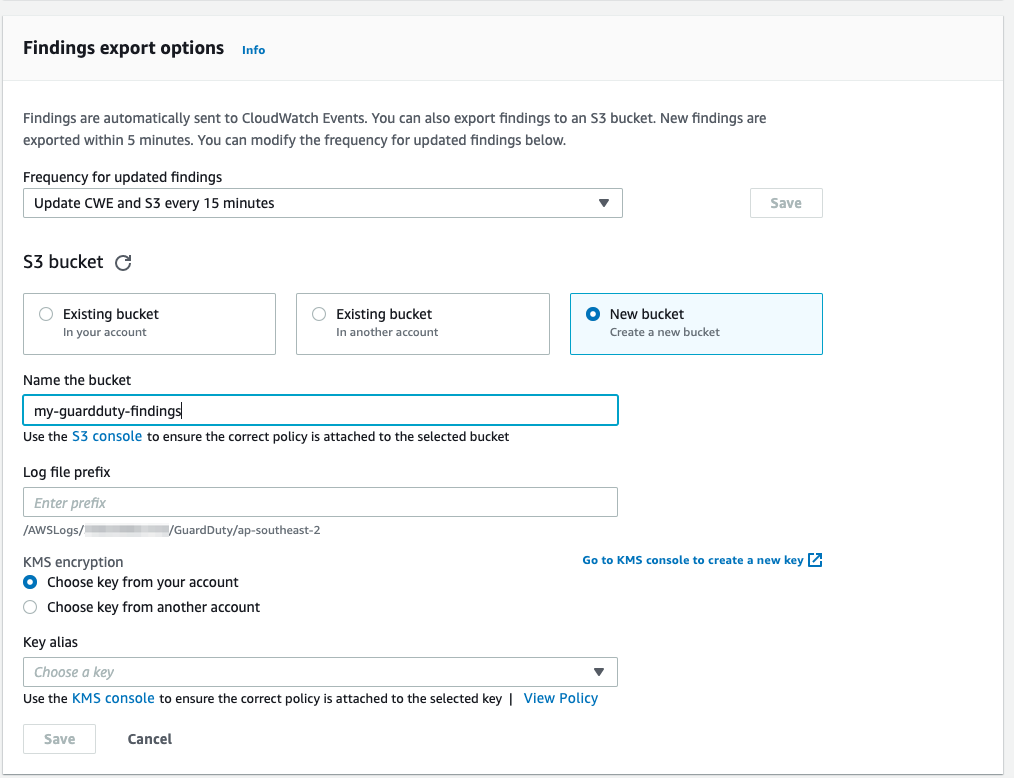Click the Log file prefix field
Image resolution: width=1014 pixels, height=778 pixels.
320,502
